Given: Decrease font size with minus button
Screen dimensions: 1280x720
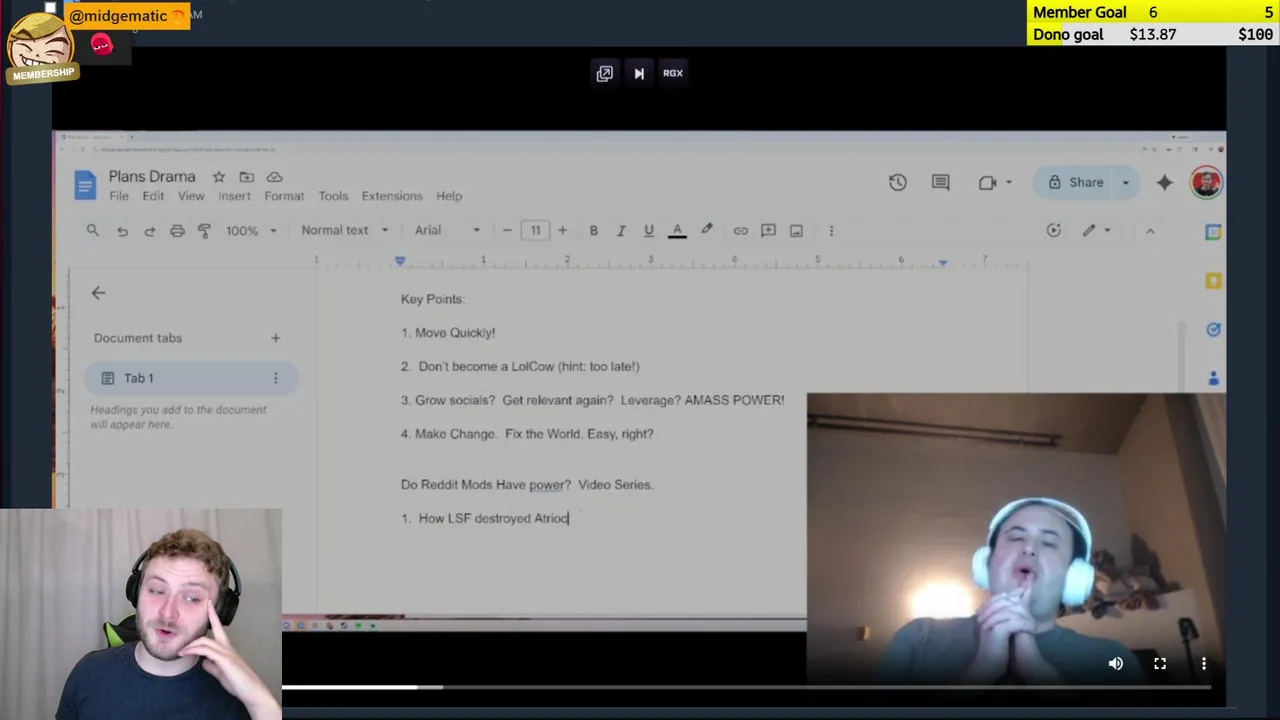Looking at the screenshot, I should click(507, 230).
